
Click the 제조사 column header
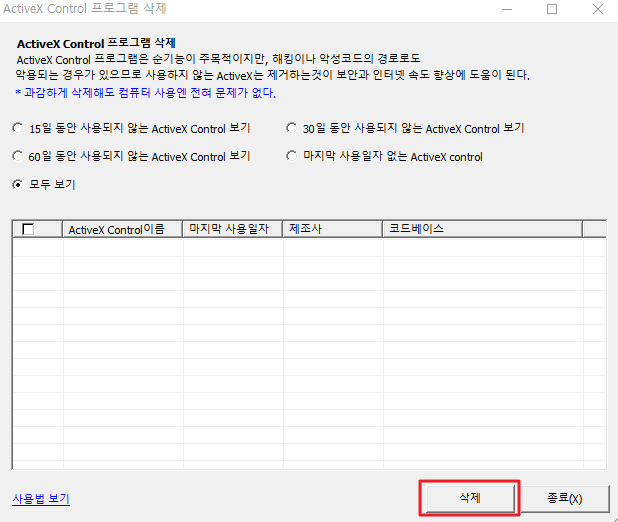pos(333,229)
